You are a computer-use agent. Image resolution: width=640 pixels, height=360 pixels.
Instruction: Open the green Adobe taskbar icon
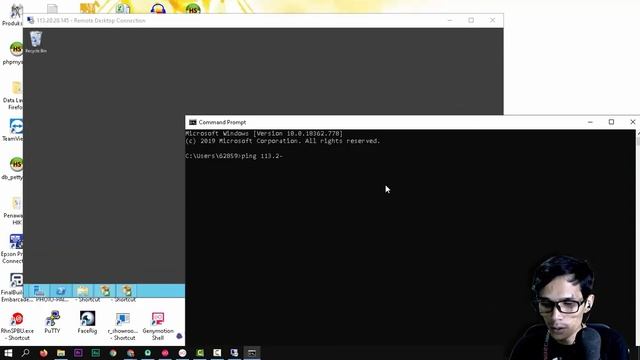coord(96,353)
